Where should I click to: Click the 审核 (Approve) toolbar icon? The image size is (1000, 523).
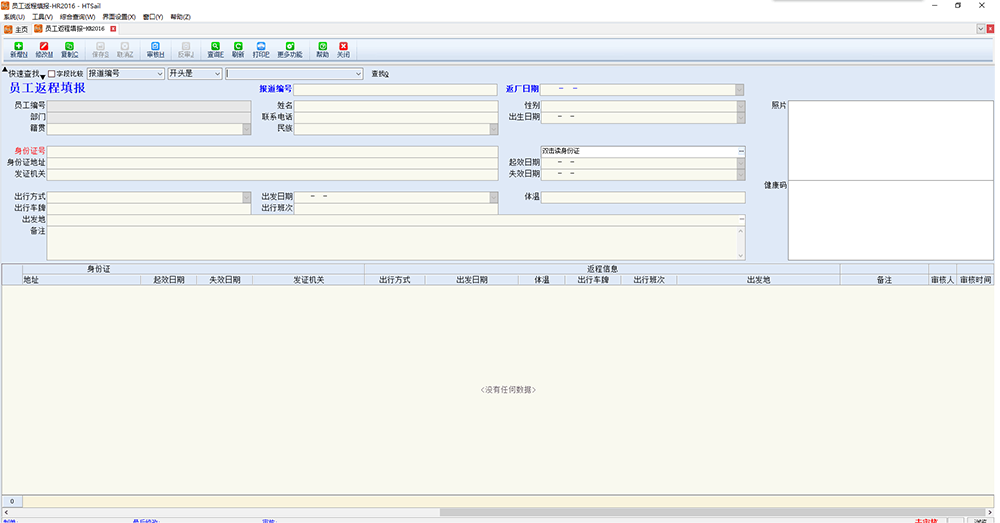click(155, 49)
